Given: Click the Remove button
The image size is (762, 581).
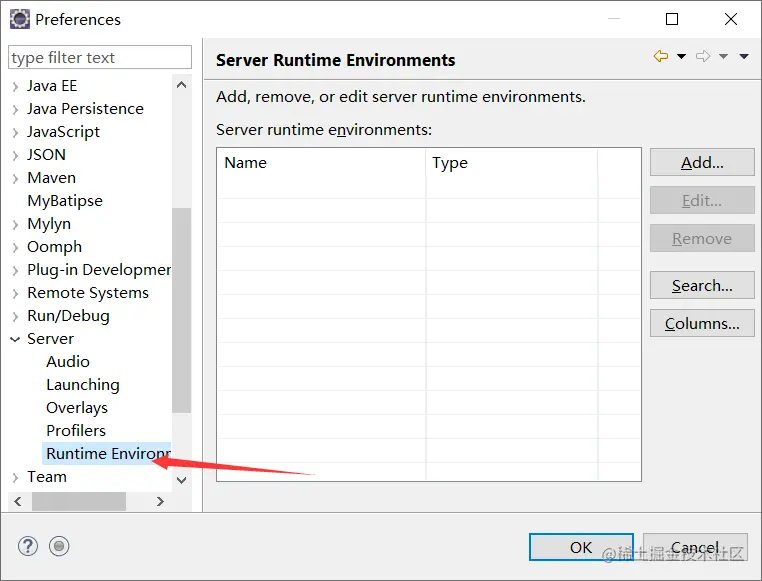Looking at the screenshot, I should 702,238.
